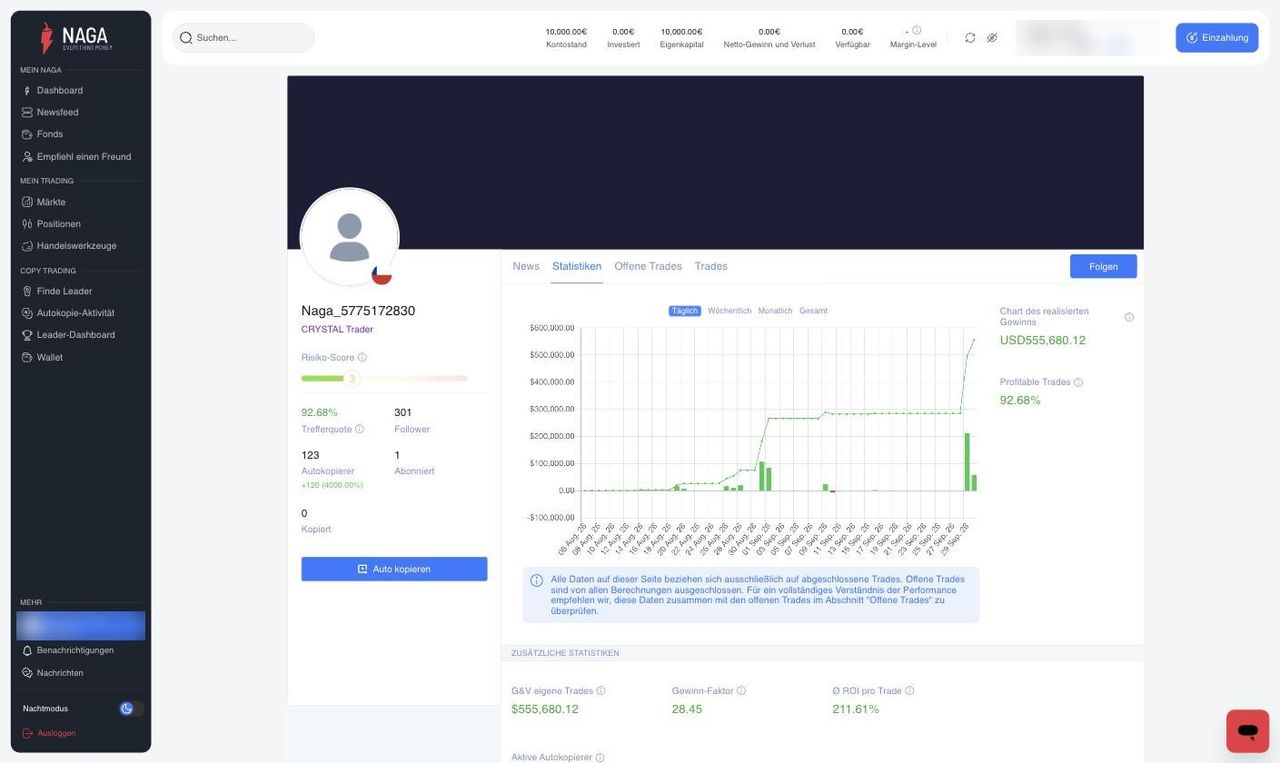Image resolution: width=1280 pixels, height=763 pixels.
Task: Open the Offene Trades tab
Action: click(648, 266)
